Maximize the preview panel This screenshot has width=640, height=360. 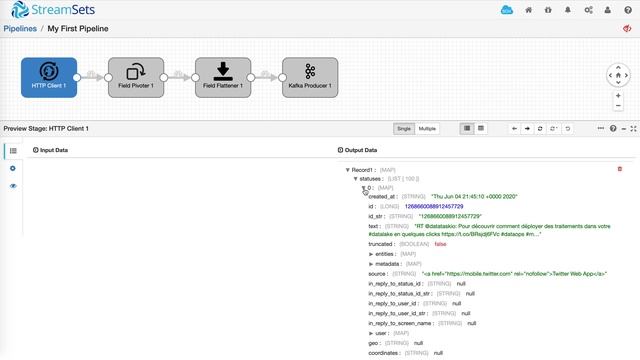(633, 129)
